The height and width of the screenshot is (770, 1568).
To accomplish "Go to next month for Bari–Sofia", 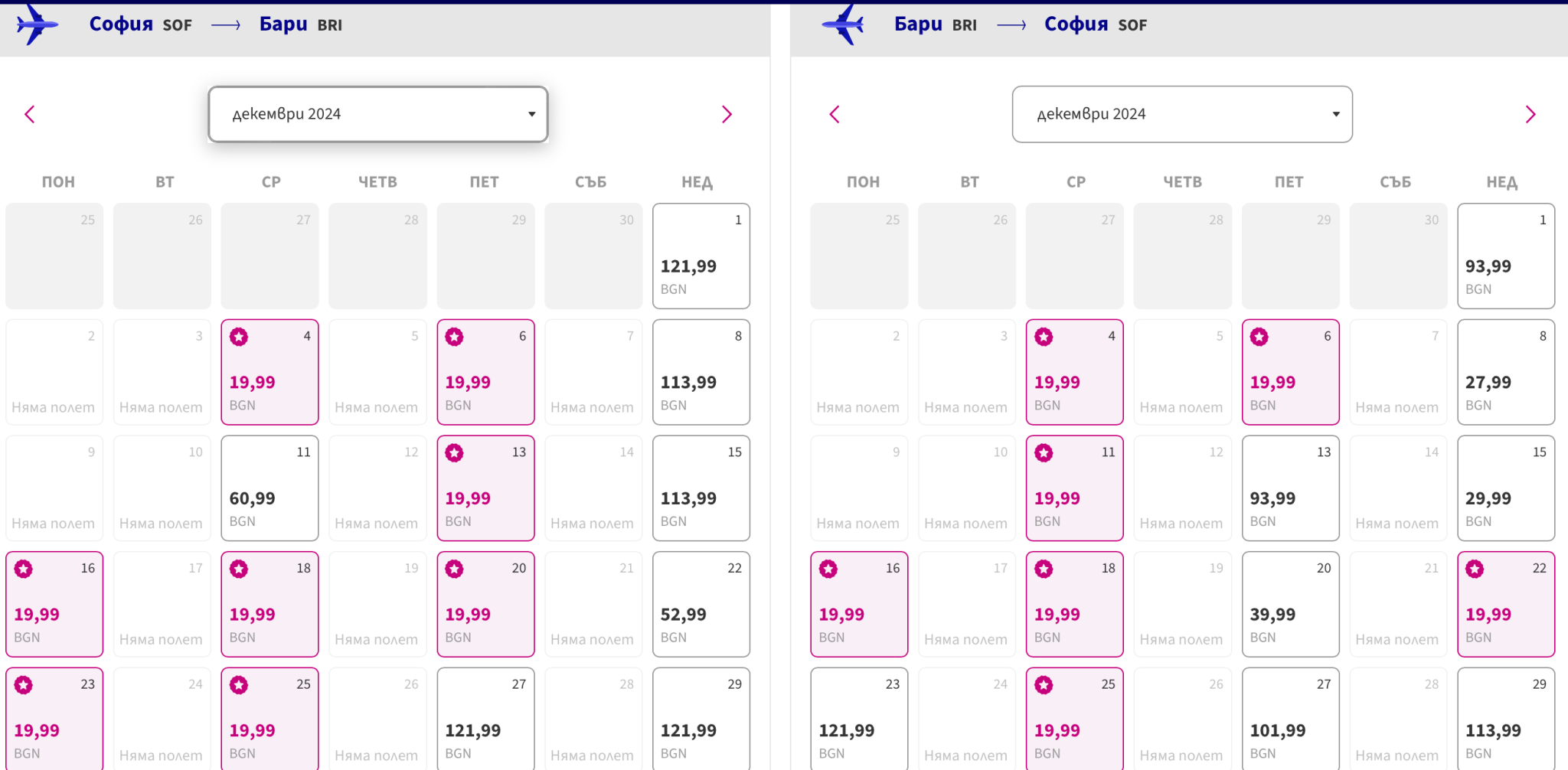I will pos(1530,115).
